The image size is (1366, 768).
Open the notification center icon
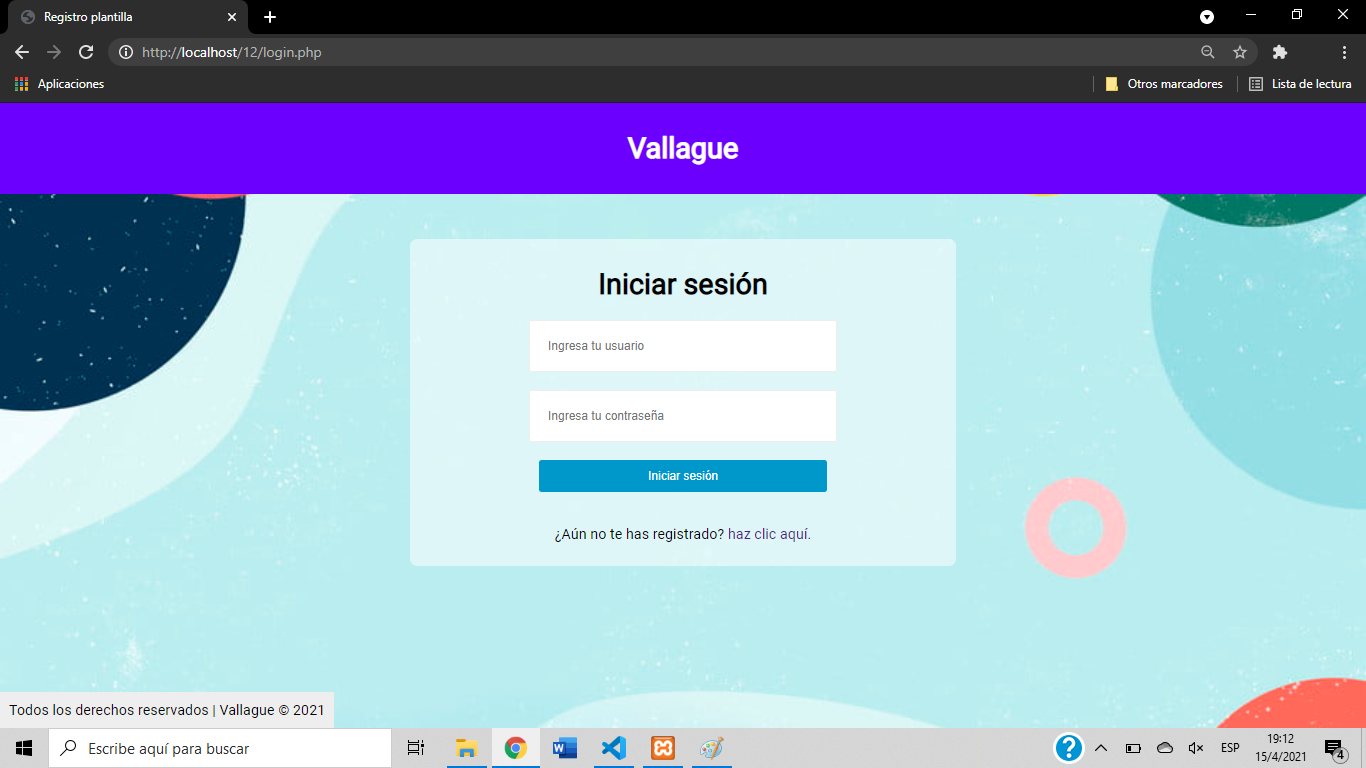[x=1335, y=748]
